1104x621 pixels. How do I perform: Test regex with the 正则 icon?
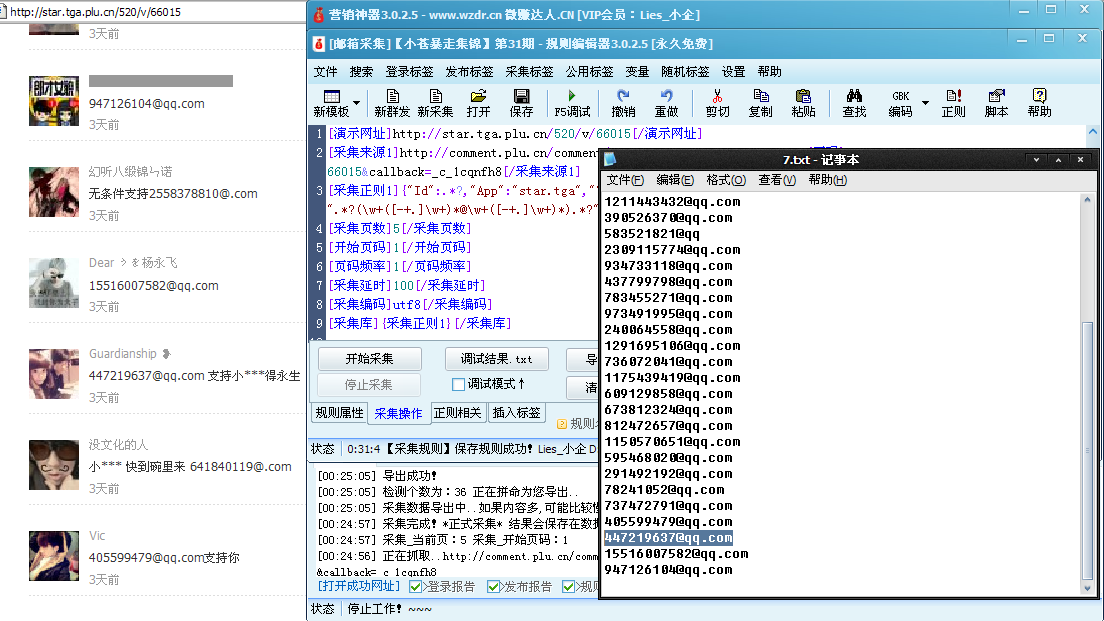tap(952, 103)
